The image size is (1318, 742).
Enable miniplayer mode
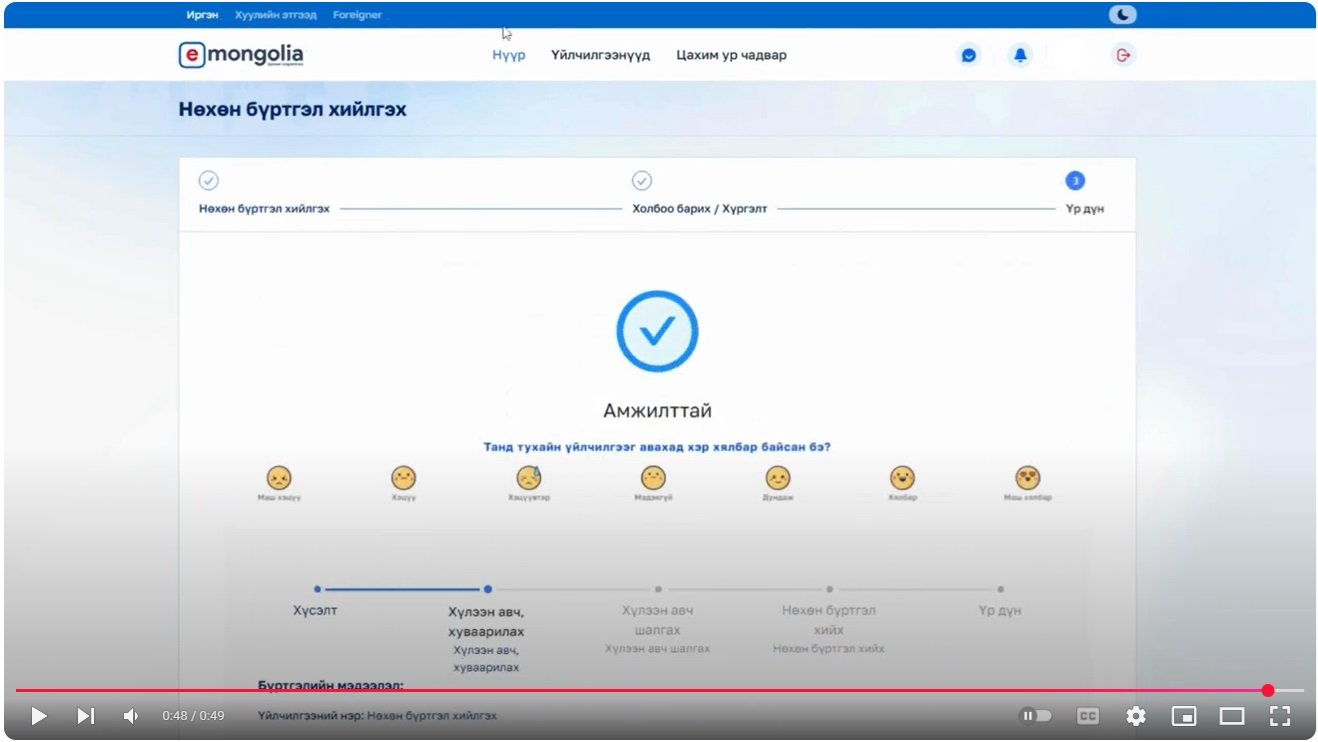(x=1184, y=716)
